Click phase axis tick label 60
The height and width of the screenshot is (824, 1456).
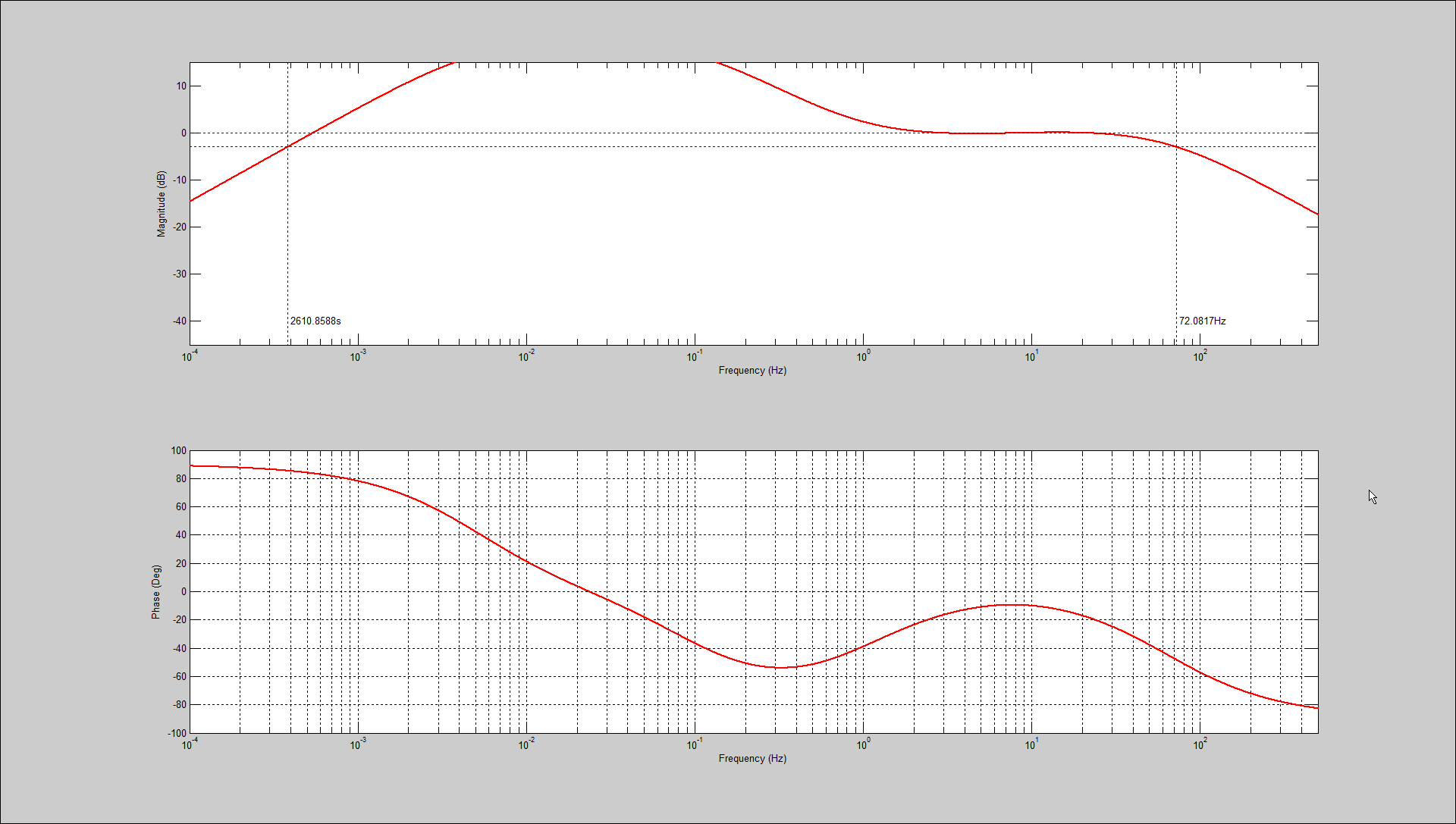click(x=181, y=507)
